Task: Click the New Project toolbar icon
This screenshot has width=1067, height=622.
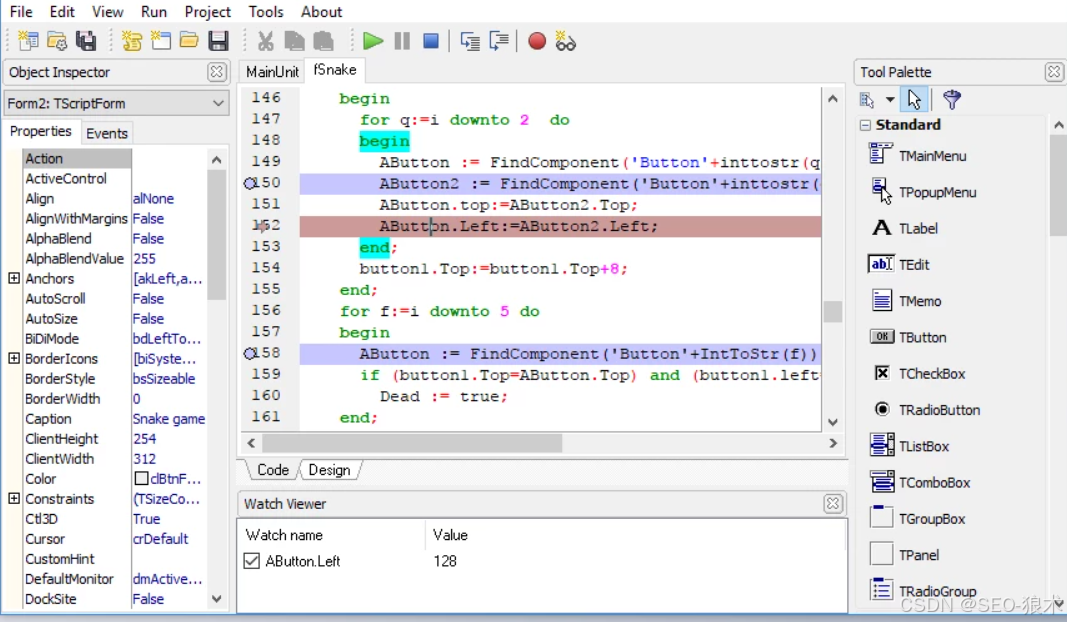Action: point(28,42)
